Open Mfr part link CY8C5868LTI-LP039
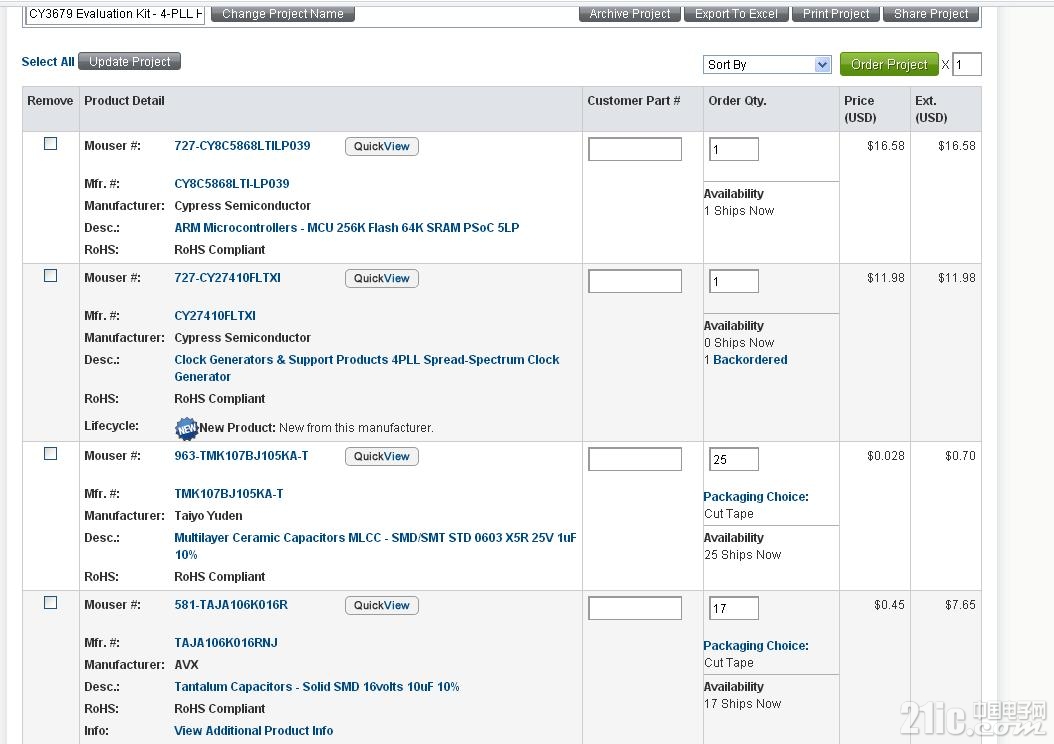This screenshot has height=744, width=1054. (232, 183)
